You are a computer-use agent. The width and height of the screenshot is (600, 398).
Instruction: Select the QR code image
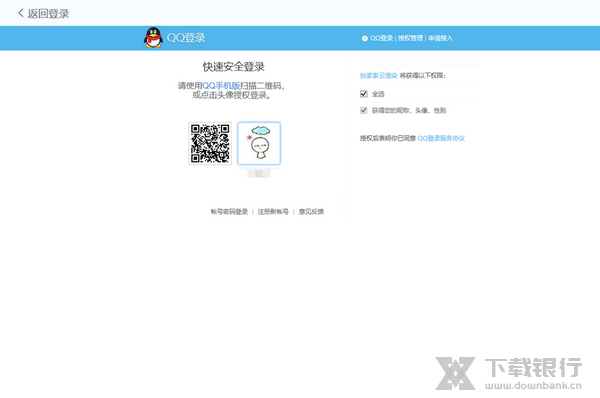(210, 144)
